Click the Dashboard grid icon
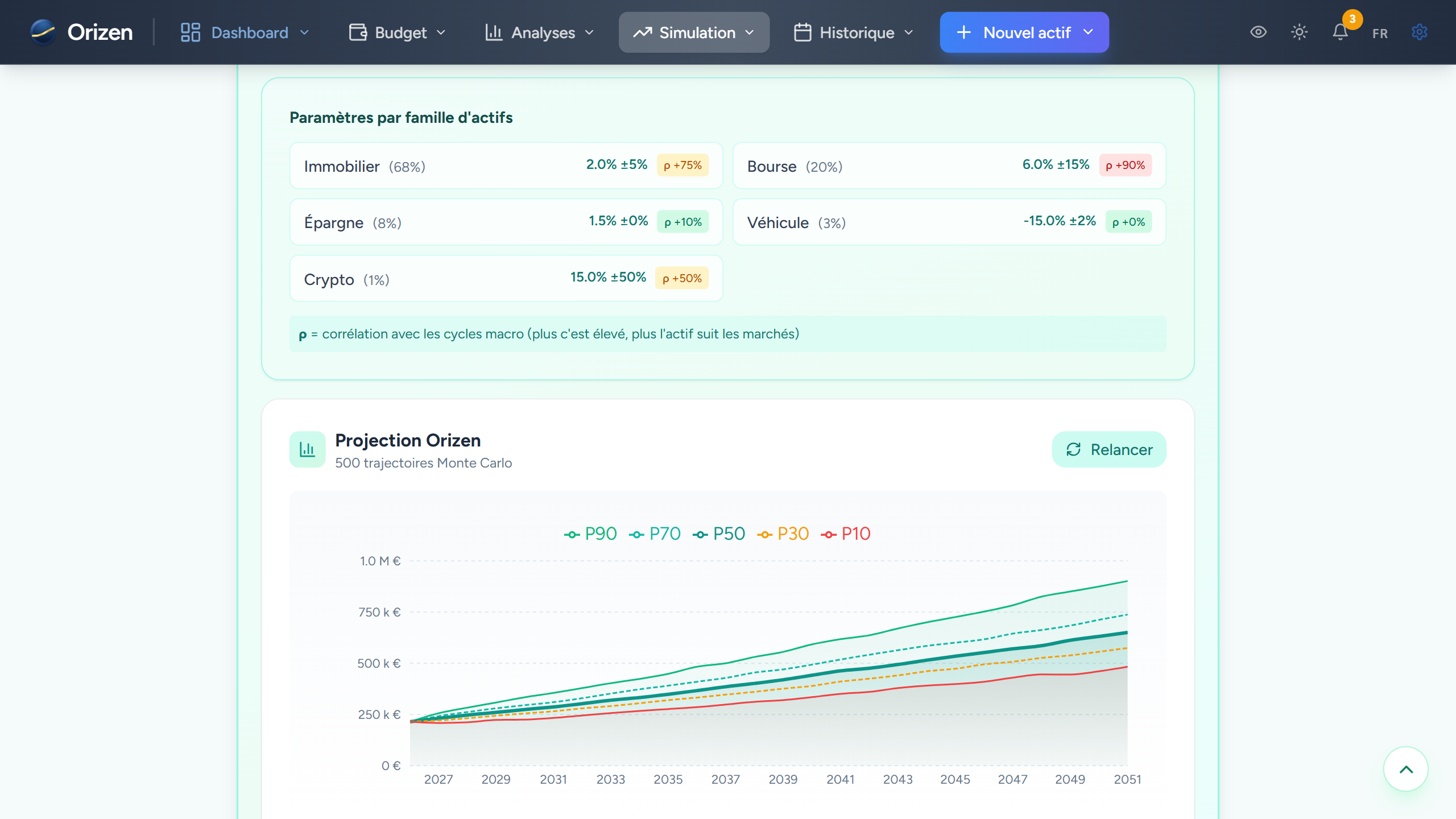This screenshot has width=1456, height=819. point(190,32)
